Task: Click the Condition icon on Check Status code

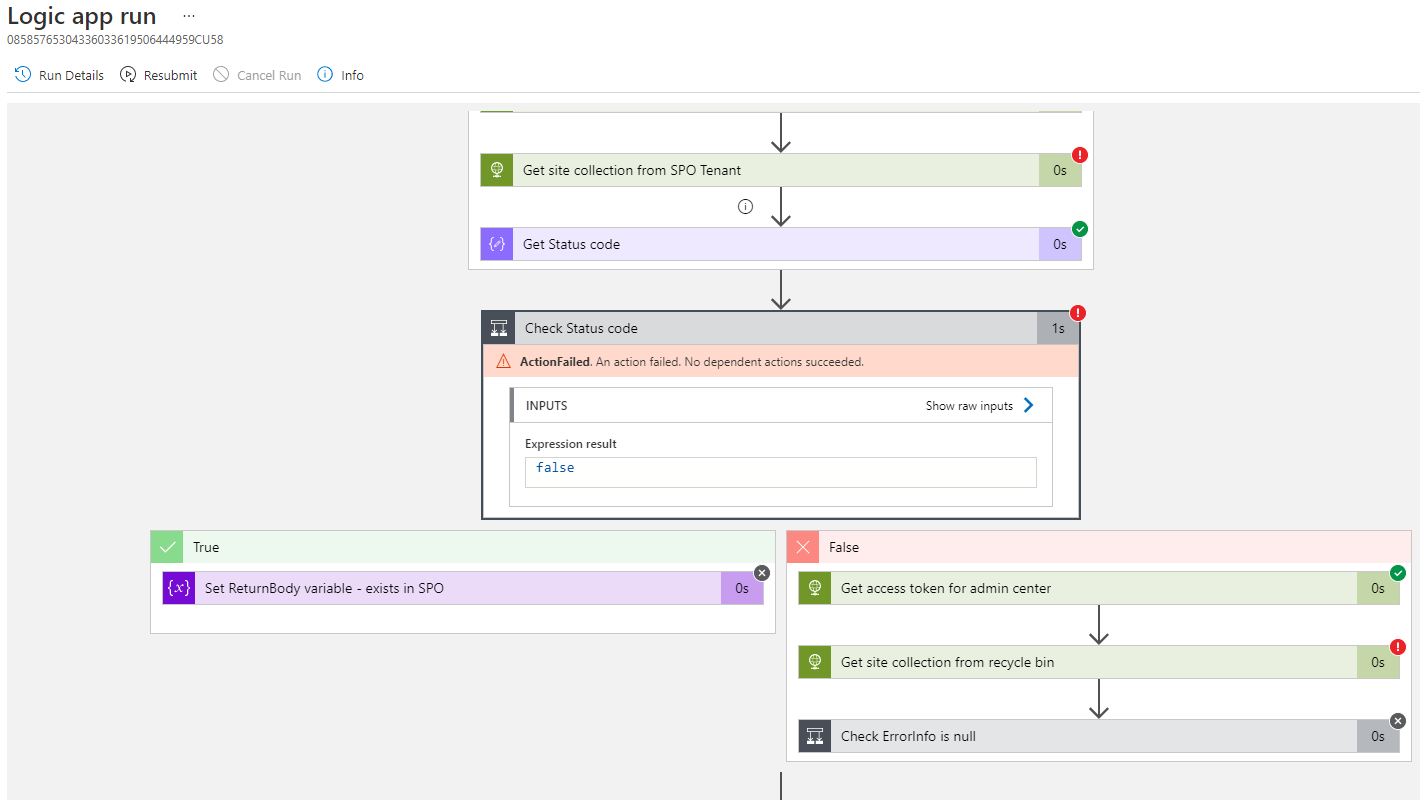Action: pos(498,327)
